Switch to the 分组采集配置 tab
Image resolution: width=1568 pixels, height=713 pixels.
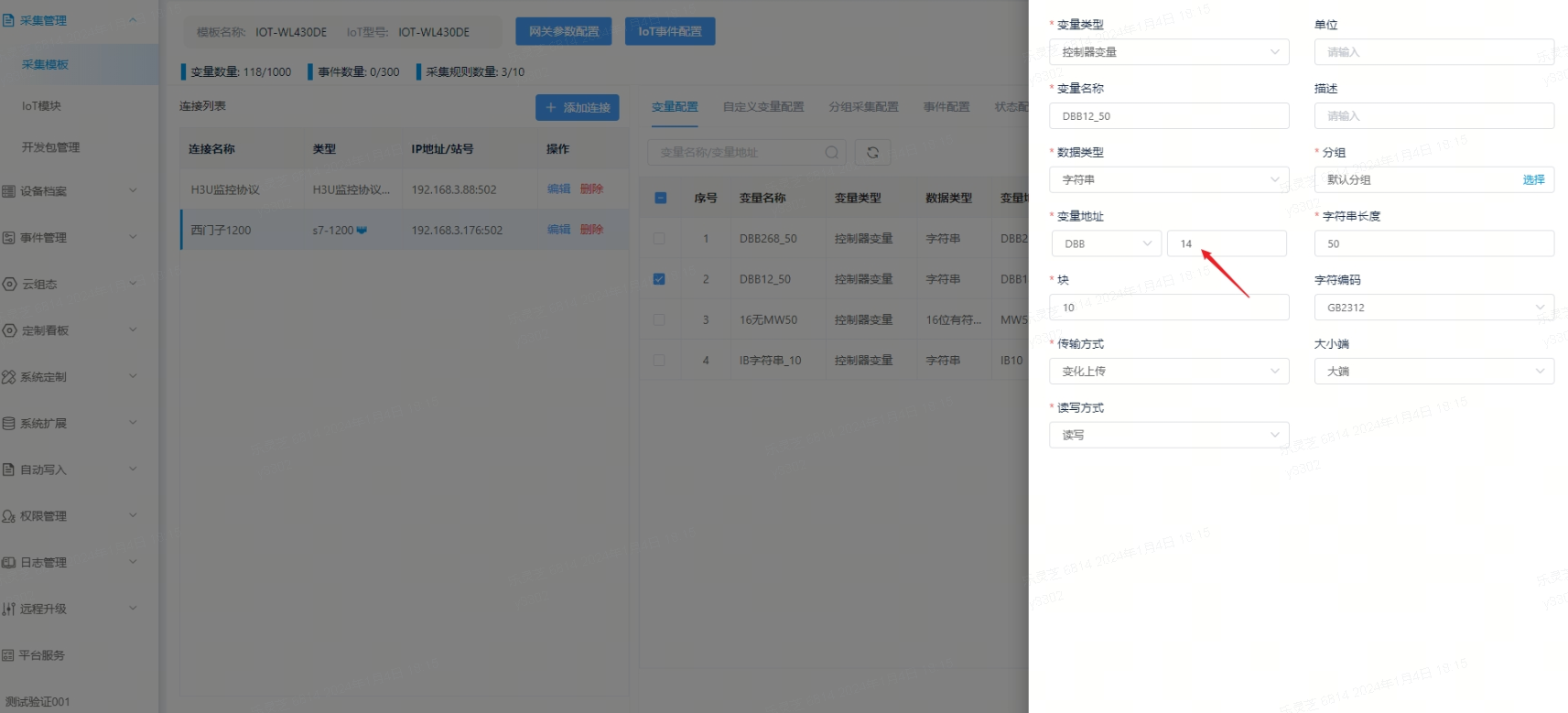[863, 107]
